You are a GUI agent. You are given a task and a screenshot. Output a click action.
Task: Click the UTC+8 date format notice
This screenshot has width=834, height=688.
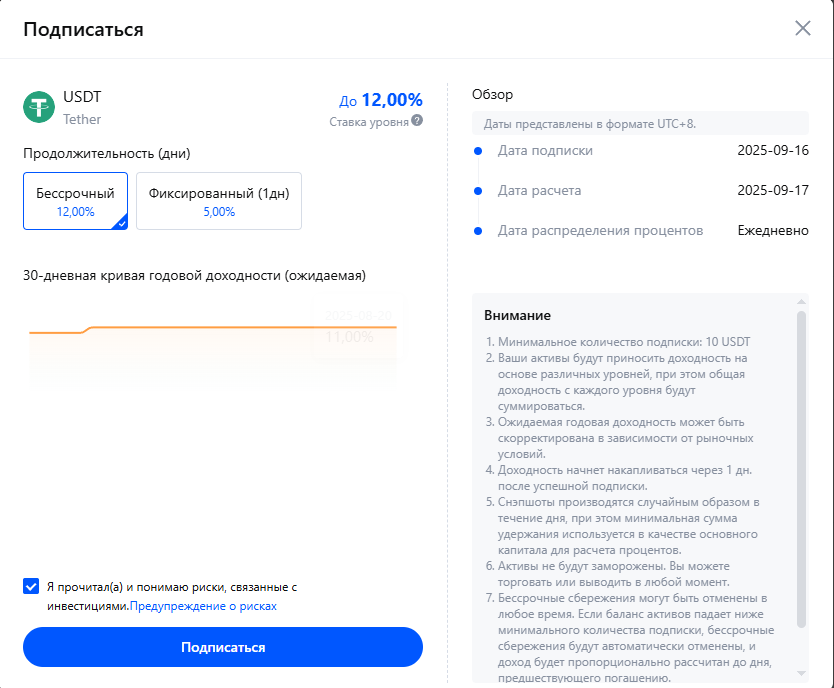[x=640, y=123]
